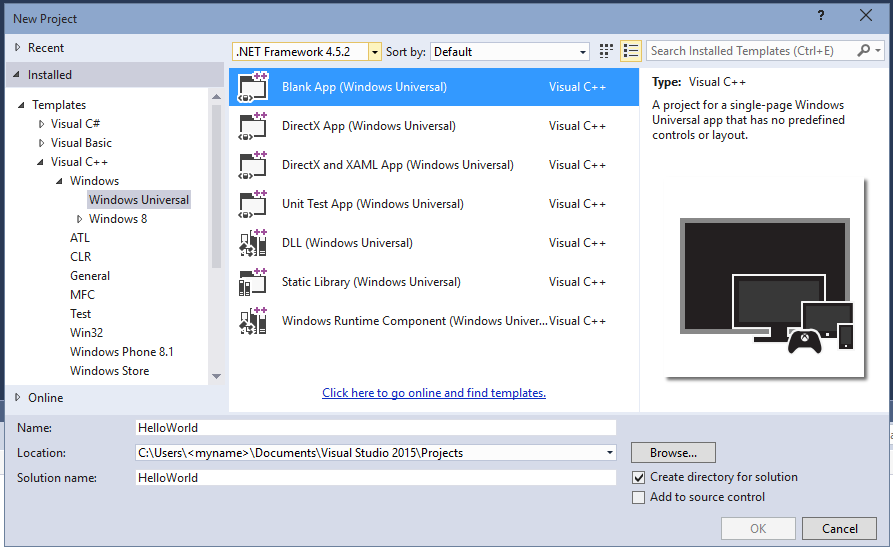Click the DirectX and XAML App icon
This screenshot has width=893, height=548.
tap(253, 165)
